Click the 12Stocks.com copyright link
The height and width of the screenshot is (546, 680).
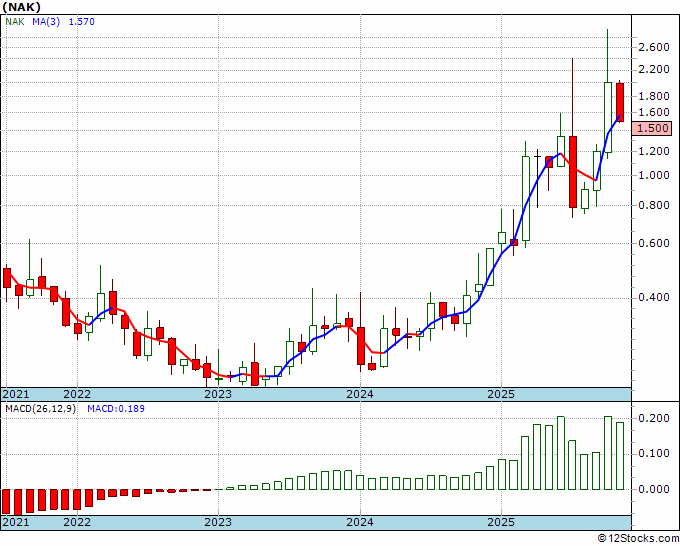point(638,539)
